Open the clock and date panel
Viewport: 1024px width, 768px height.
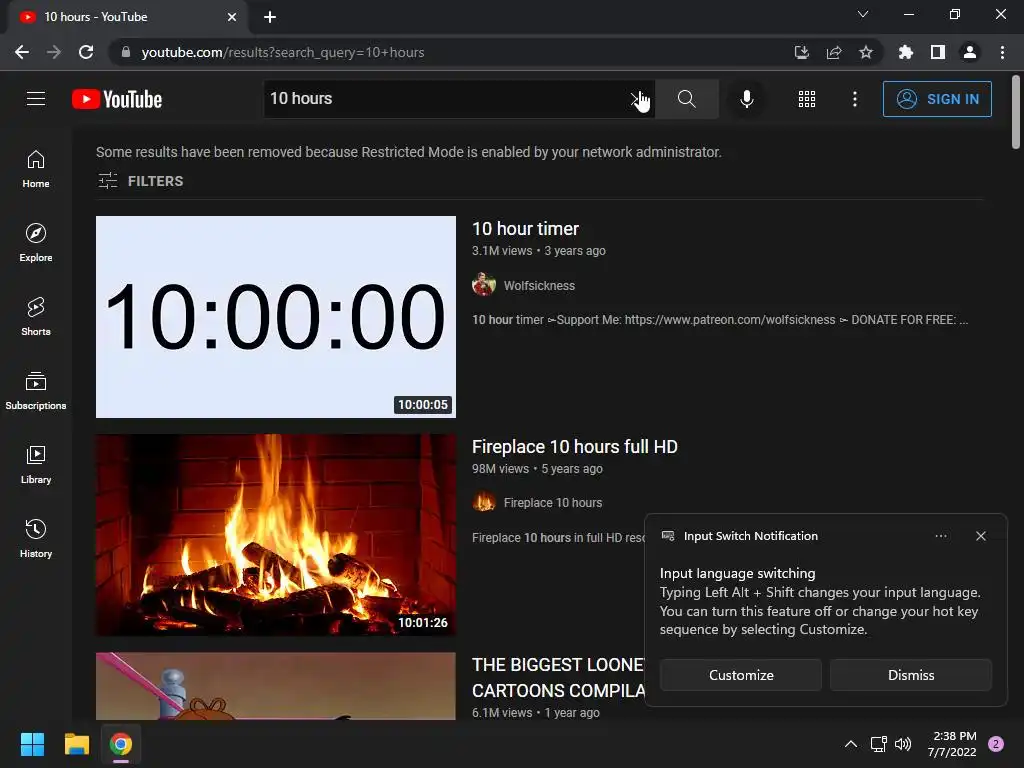point(952,744)
